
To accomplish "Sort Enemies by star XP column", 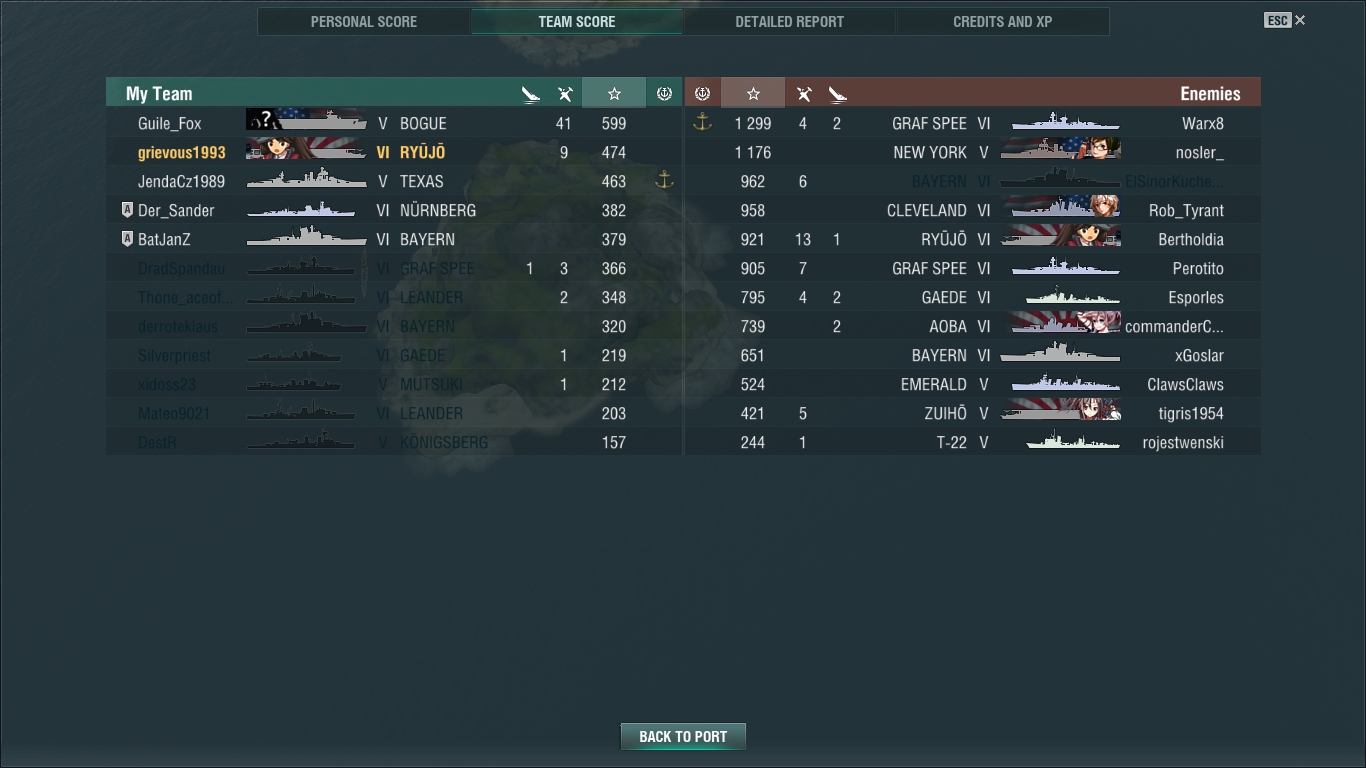I will (753, 93).
